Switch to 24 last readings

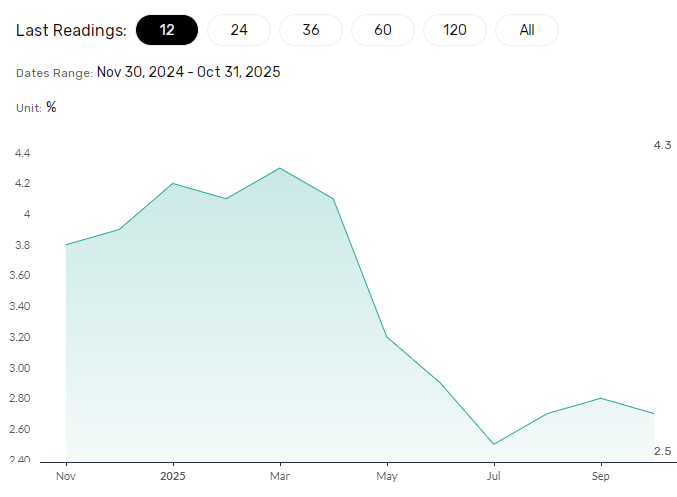(239, 30)
